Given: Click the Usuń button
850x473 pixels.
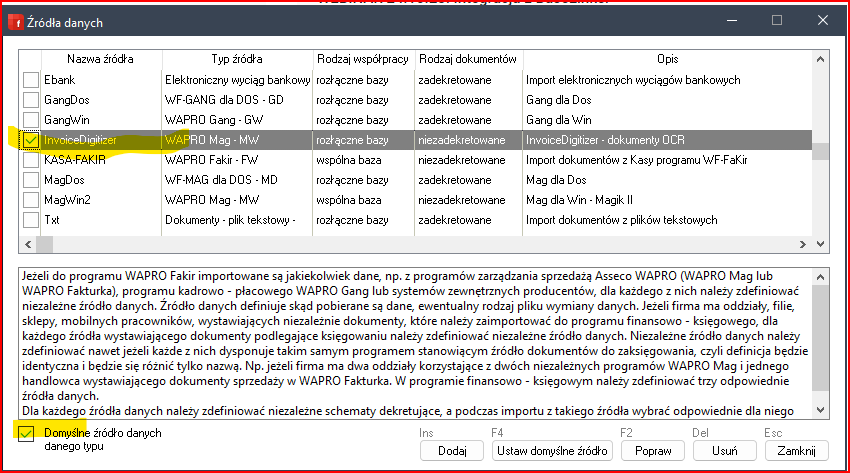Looking at the screenshot, I should pos(724,451).
